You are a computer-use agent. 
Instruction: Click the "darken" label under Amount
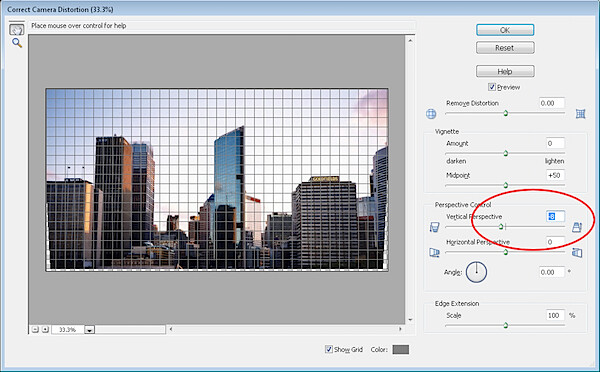456,161
